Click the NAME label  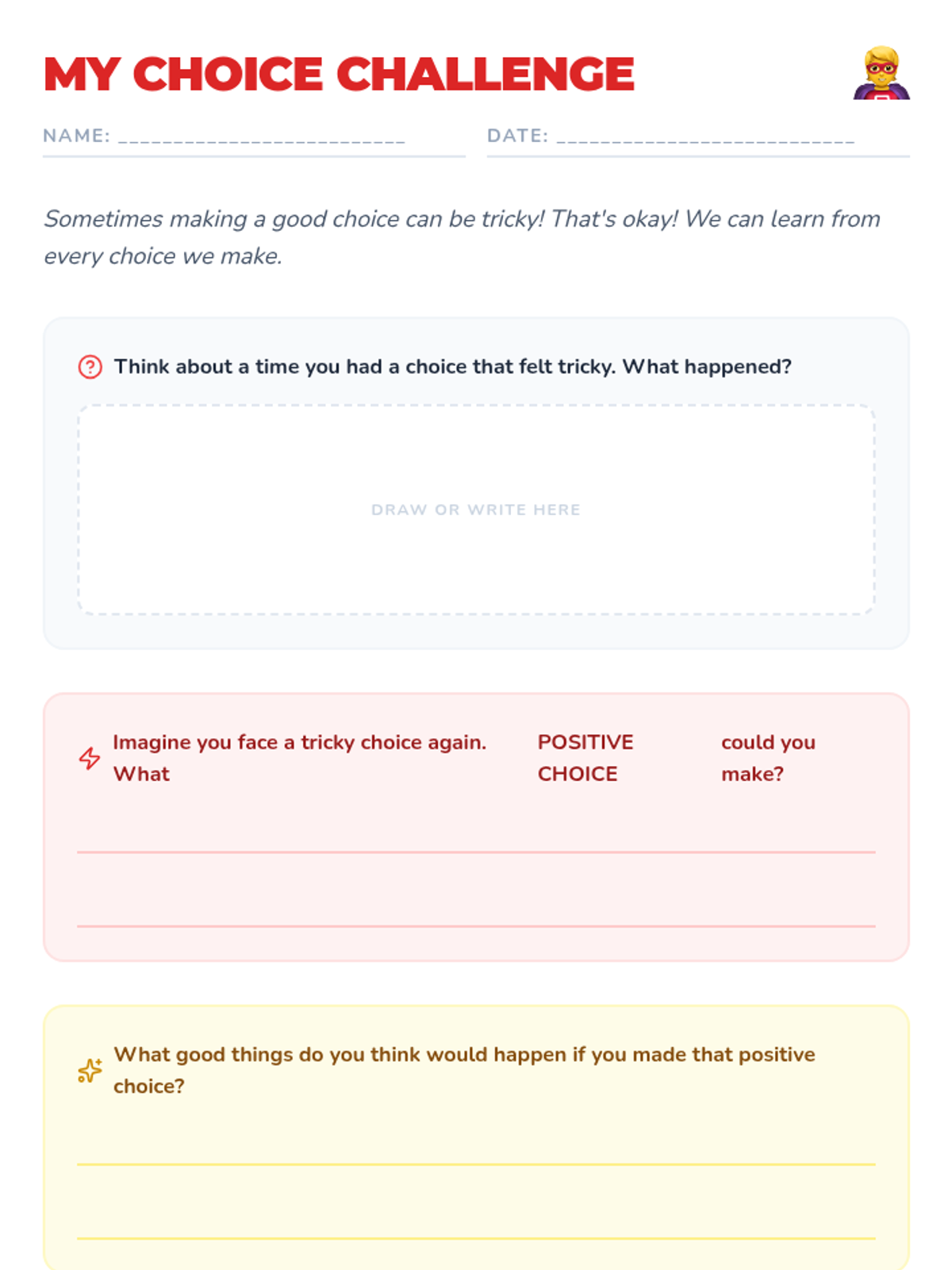(76, 136)
